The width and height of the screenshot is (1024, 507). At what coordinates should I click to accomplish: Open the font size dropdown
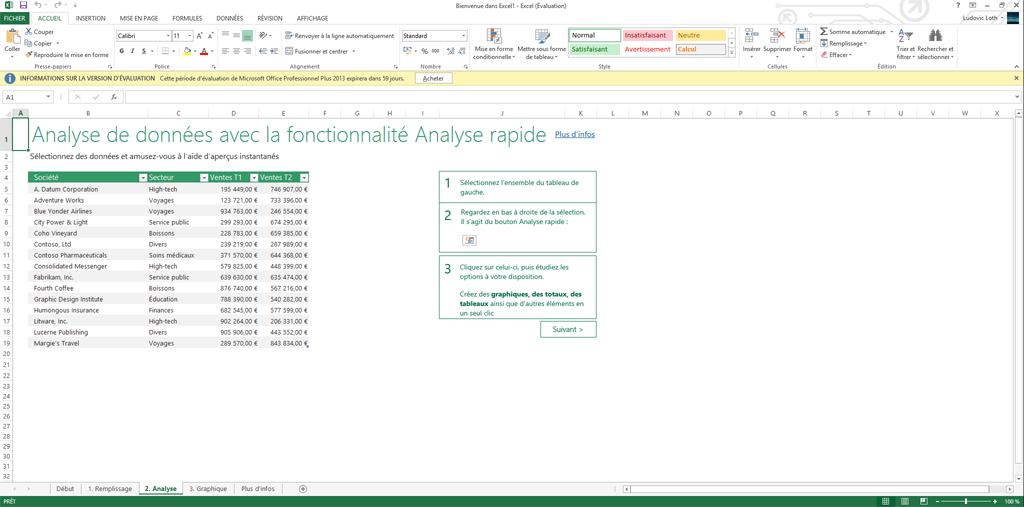pos(190,36)
